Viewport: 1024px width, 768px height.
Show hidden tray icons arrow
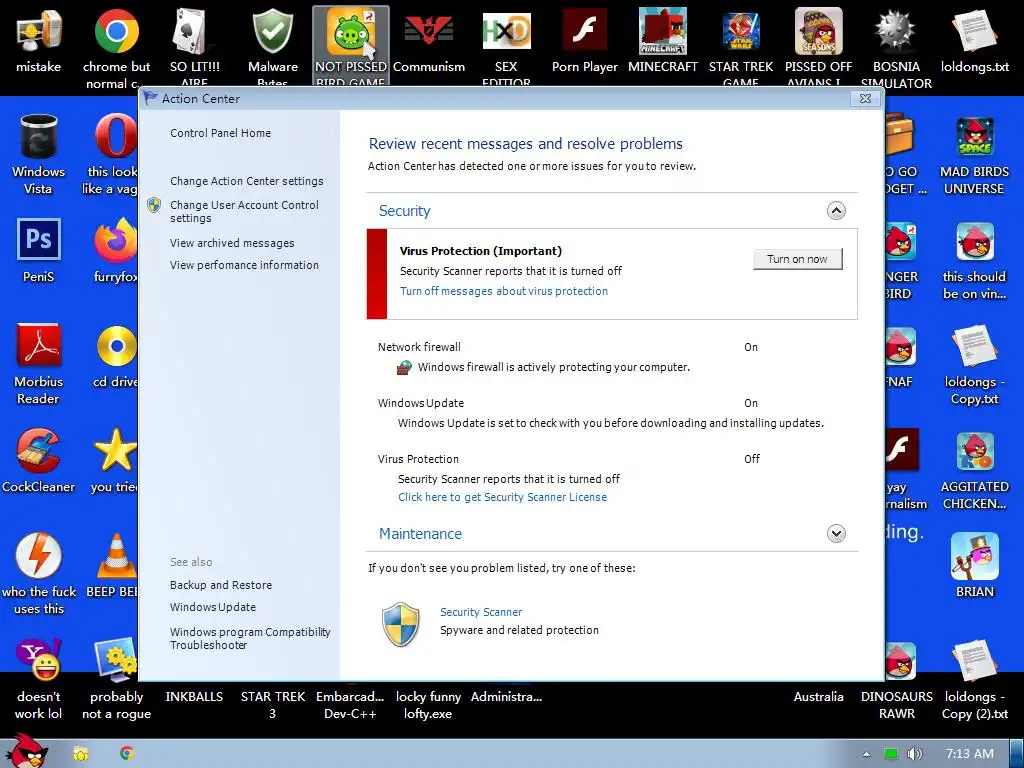(866, 754)
